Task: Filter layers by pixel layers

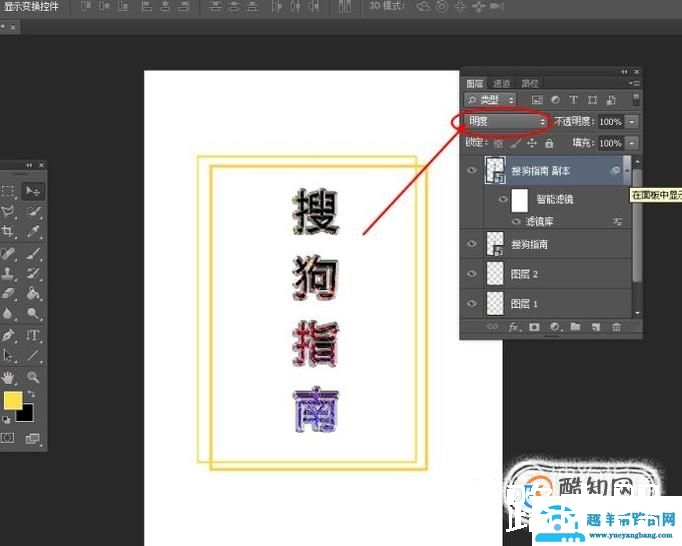Action: [537, 100]
